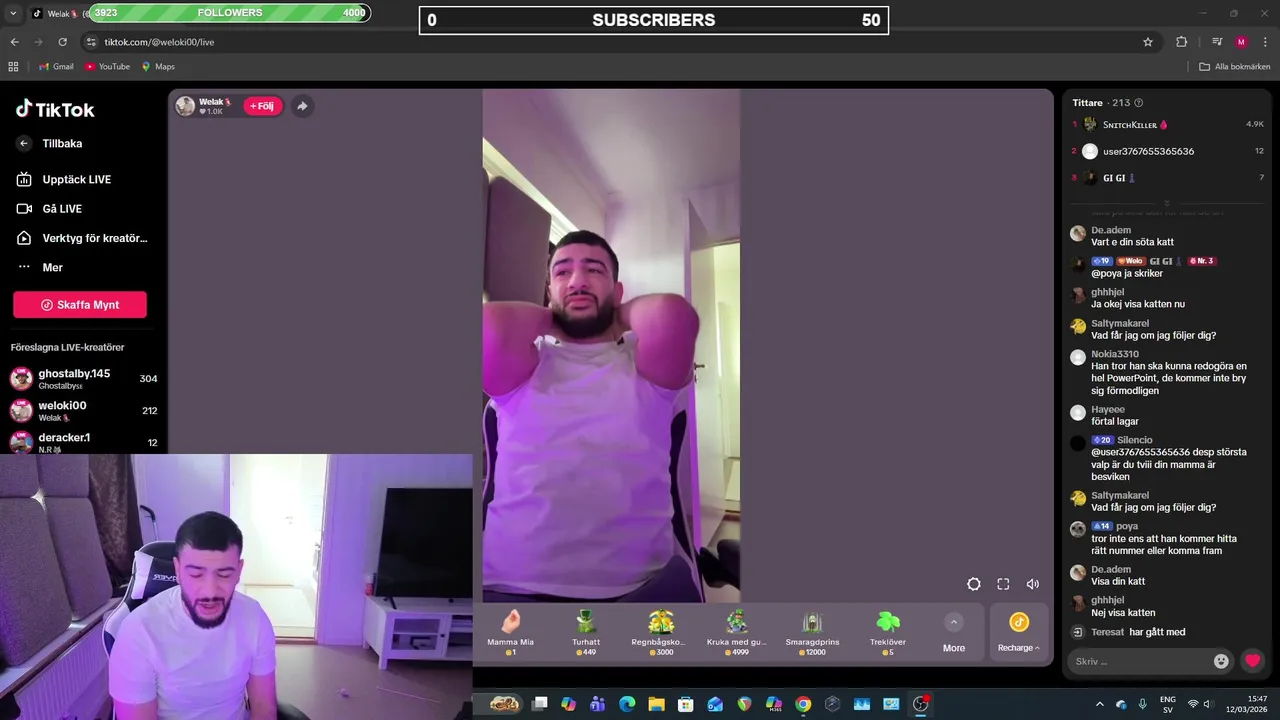Viewport: 1280px width, 720px height.
Task: Open Chrome extensions puzzle icon
Action: [1181, 42]
